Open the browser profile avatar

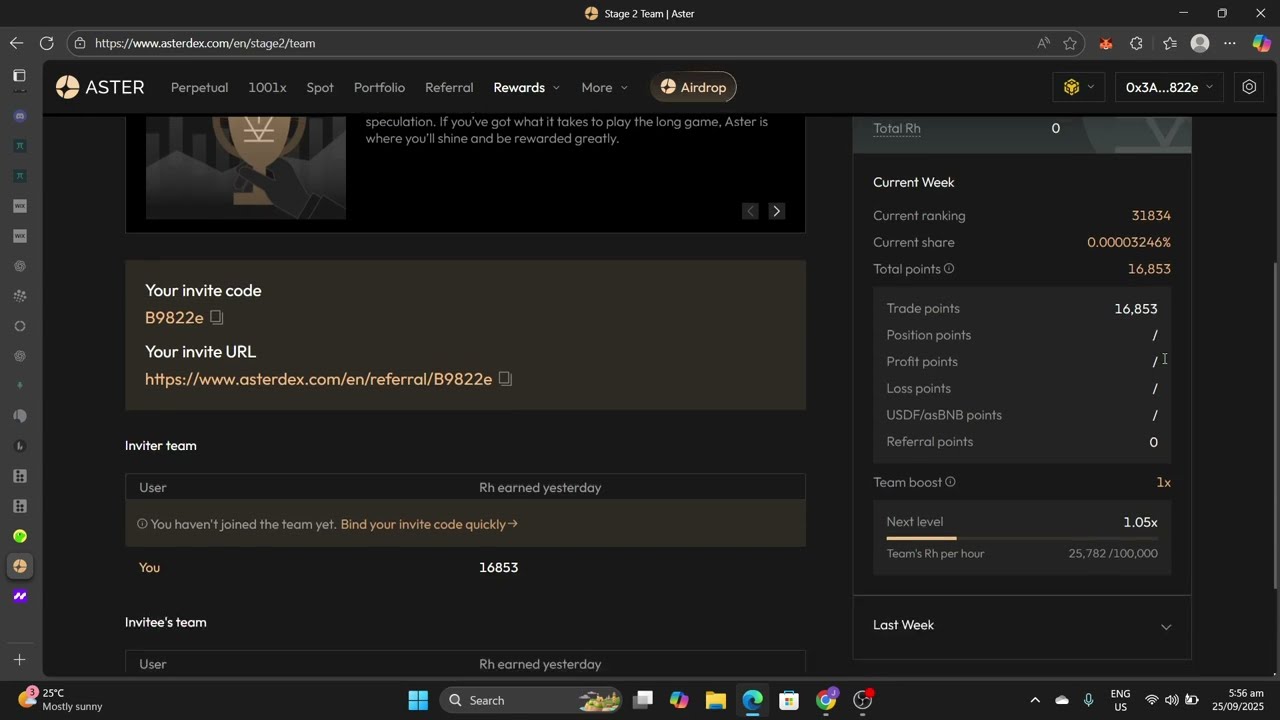[1200, 43]
